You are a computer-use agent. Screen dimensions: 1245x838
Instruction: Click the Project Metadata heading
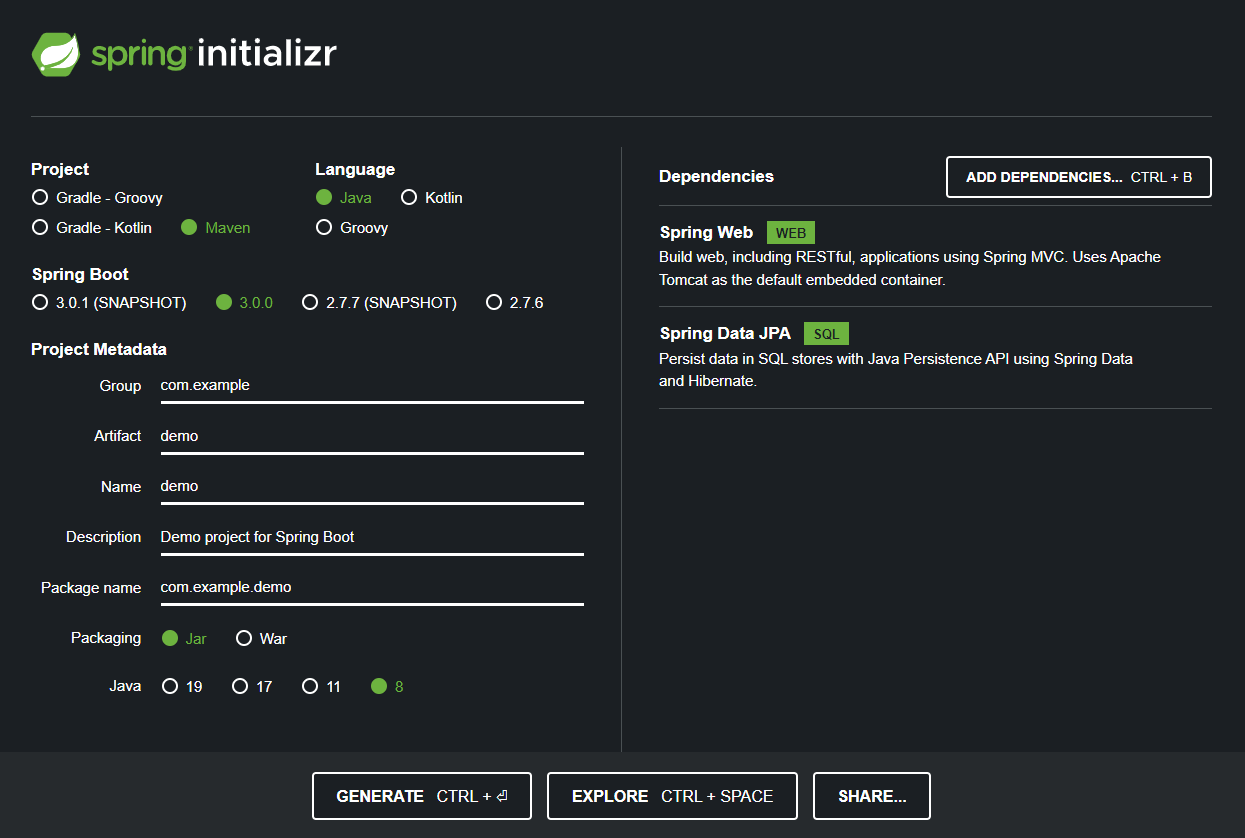(99, 349)
